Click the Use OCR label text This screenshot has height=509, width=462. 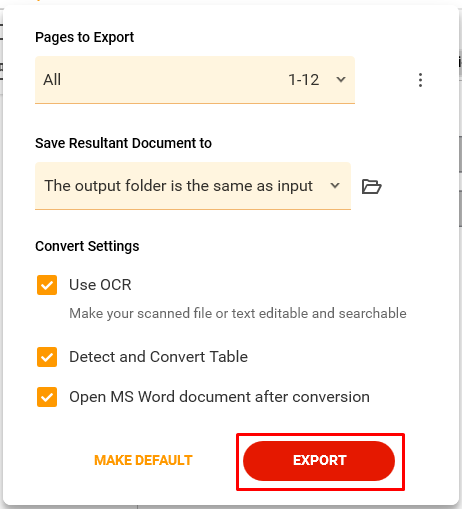coord(100,285)
